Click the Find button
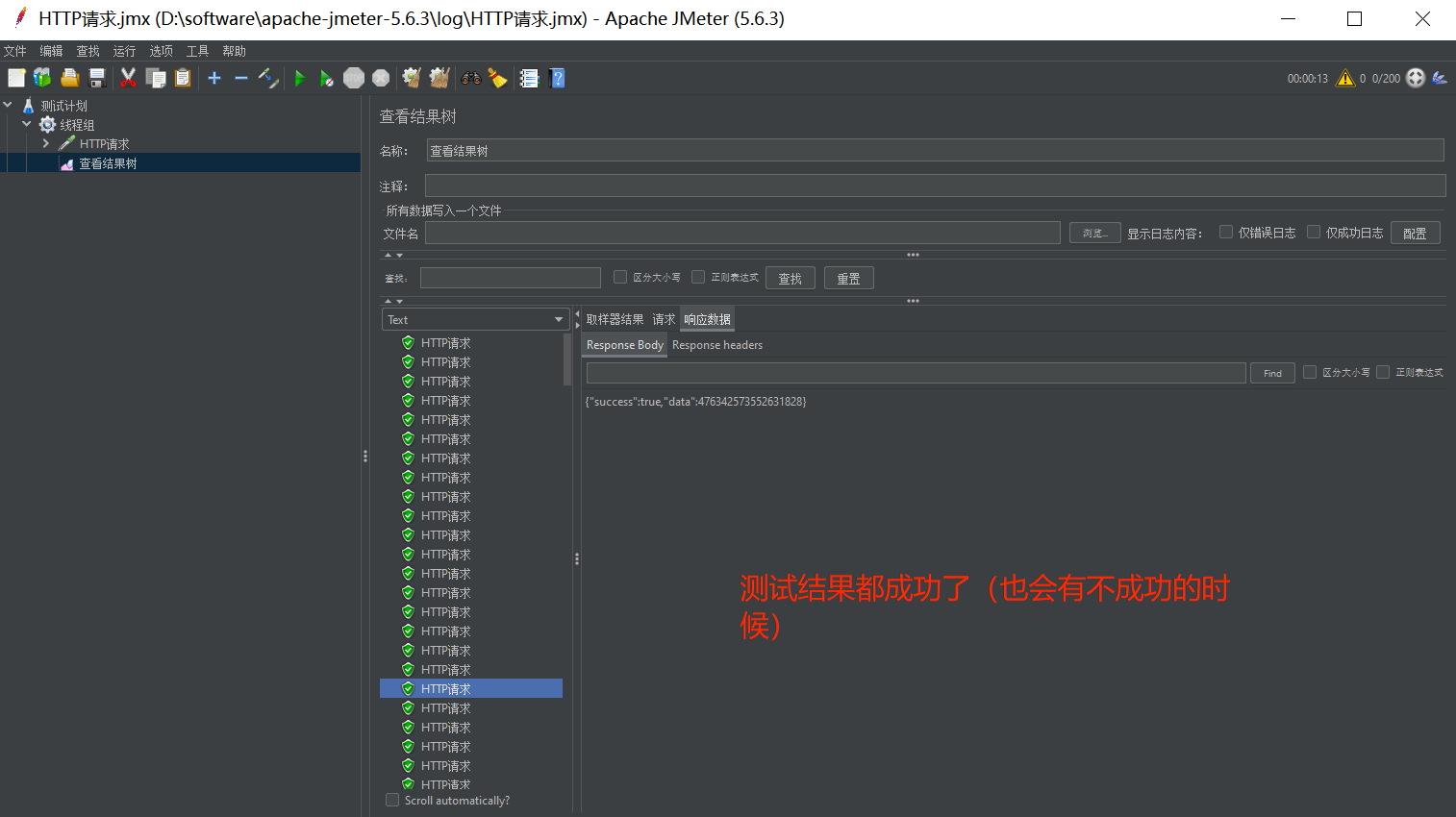This screenshot has width=1456, height=817. click(1272, 373)
